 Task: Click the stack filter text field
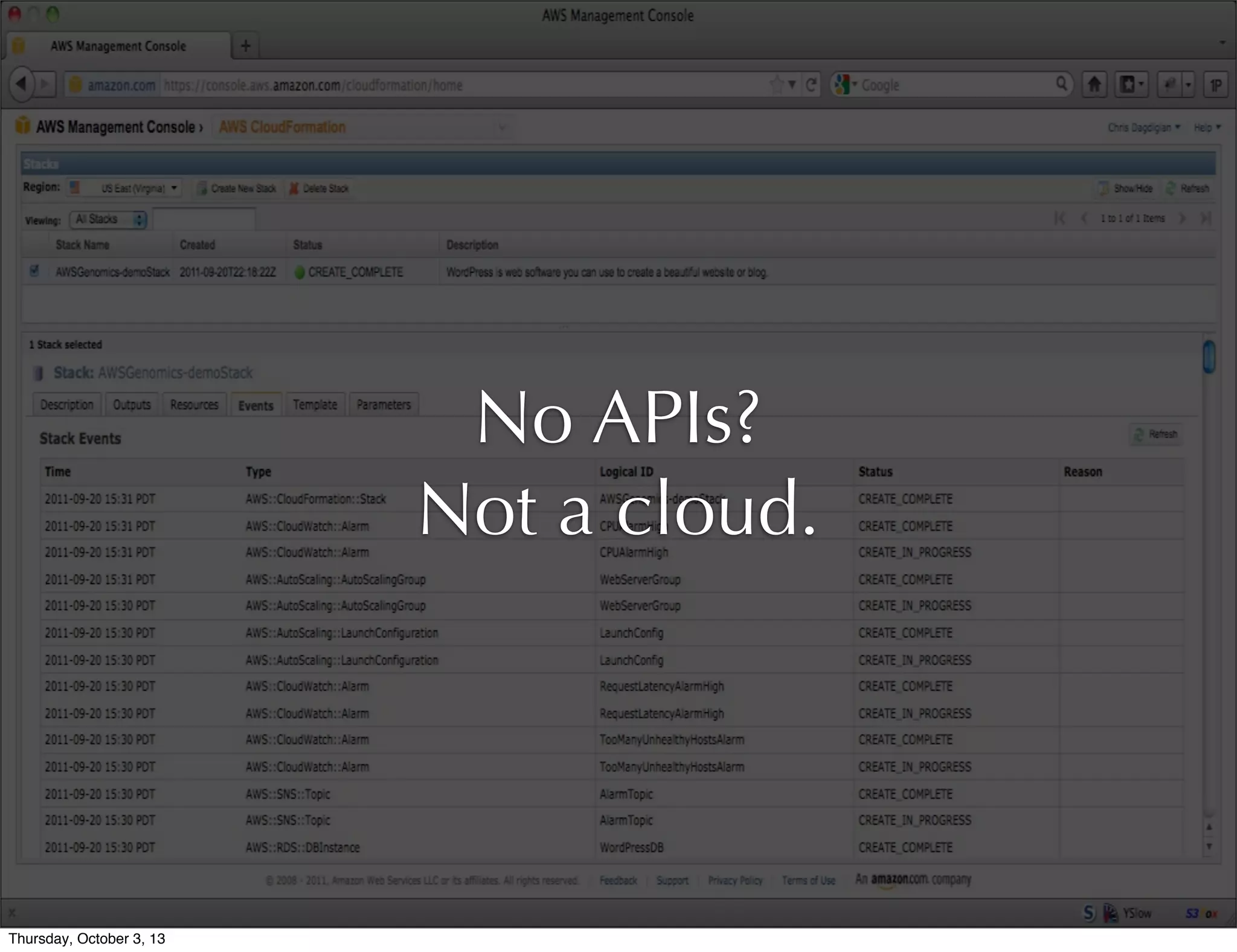point(204,219)
